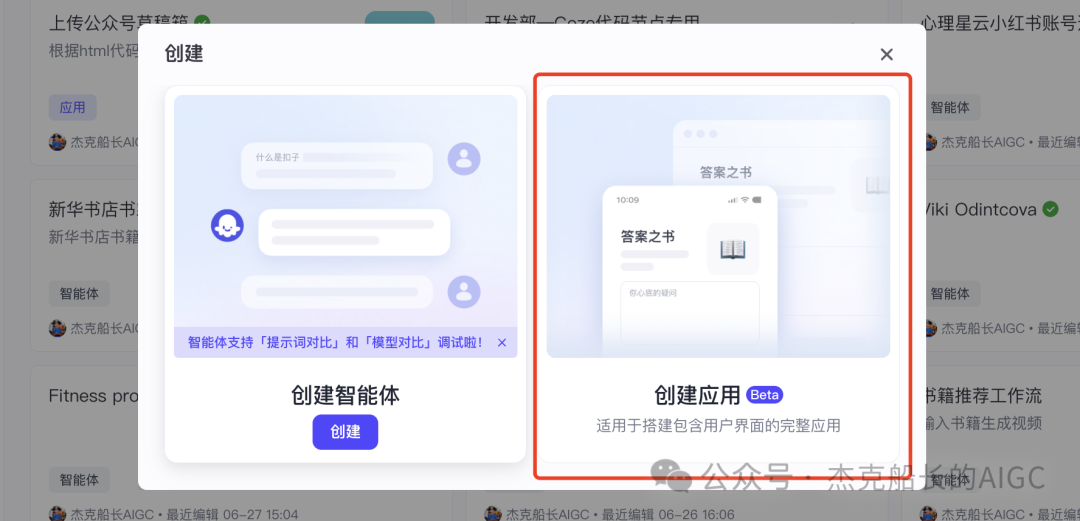Click the Beta badge next to 创建应用
Viewport: 1080px width, 521px height.
point(765,395)
